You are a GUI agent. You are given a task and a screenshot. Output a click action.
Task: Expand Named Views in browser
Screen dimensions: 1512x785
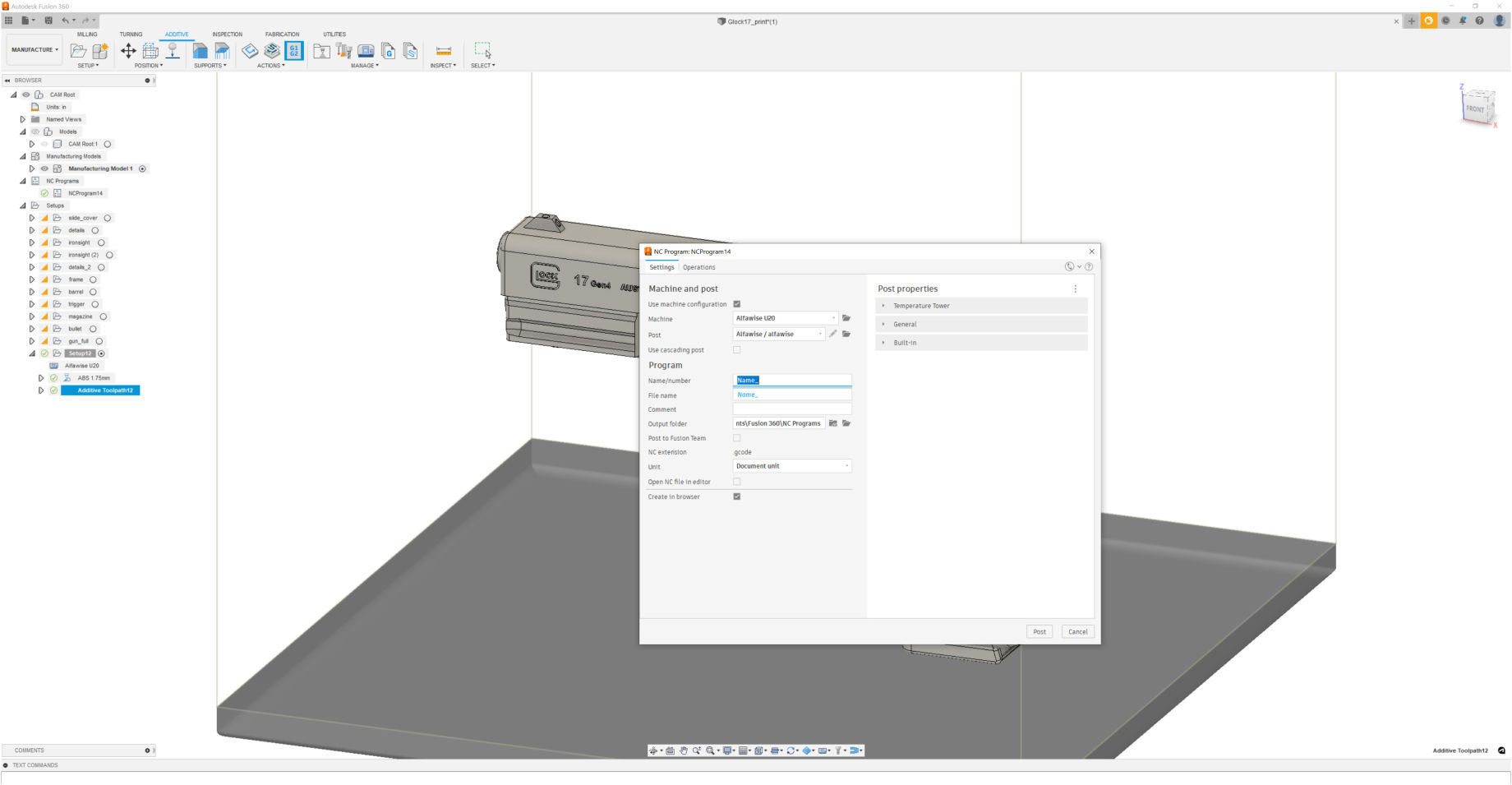23,119
